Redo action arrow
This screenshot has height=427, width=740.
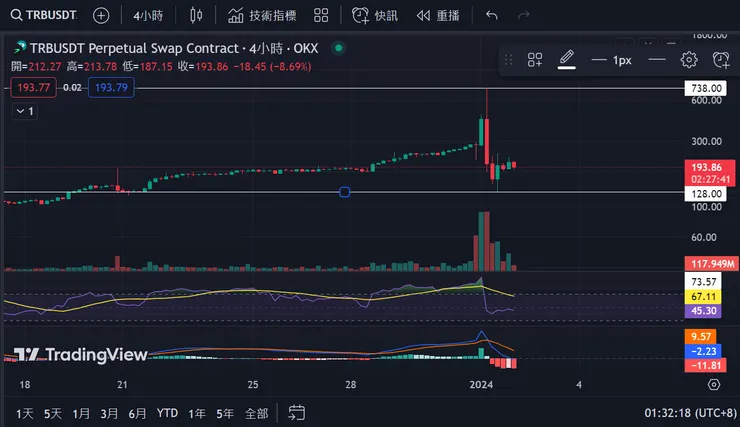[523, 16]
